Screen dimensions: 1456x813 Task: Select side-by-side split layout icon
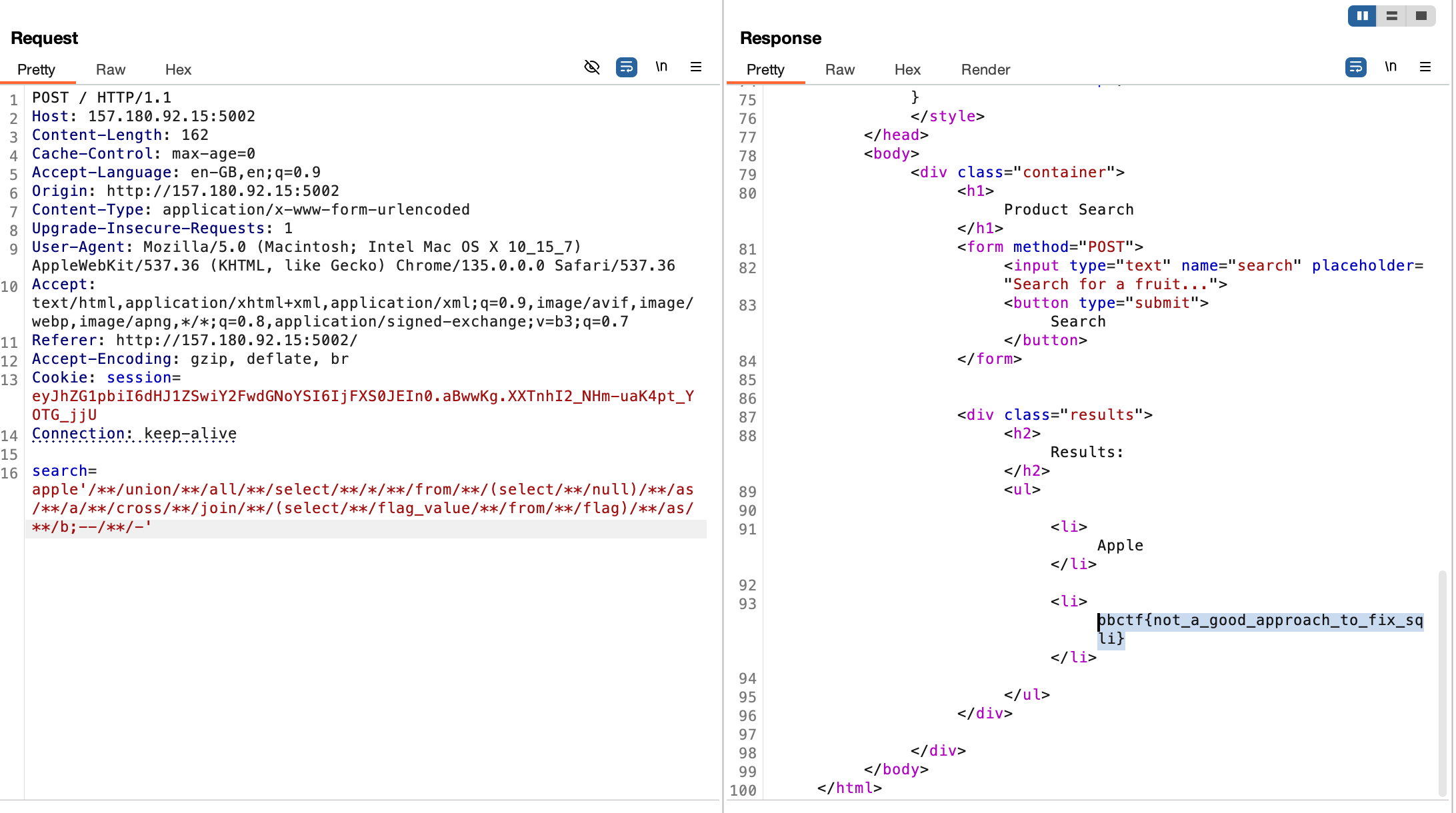pos(1362,15)
